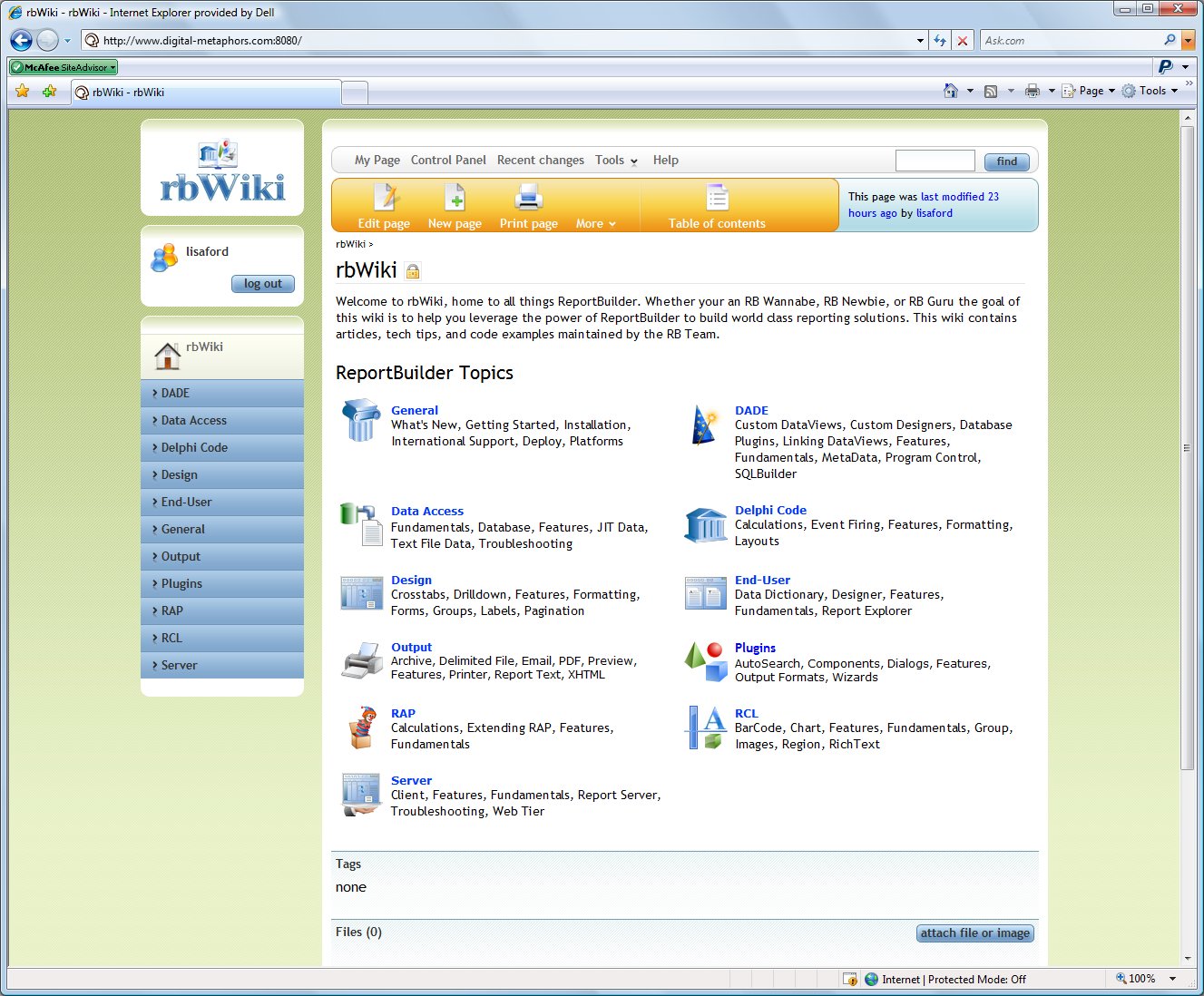Viewport: 1204px width, 996px height.
Task: Click the scrollbar down arrow
Action: pos(1187,959)
